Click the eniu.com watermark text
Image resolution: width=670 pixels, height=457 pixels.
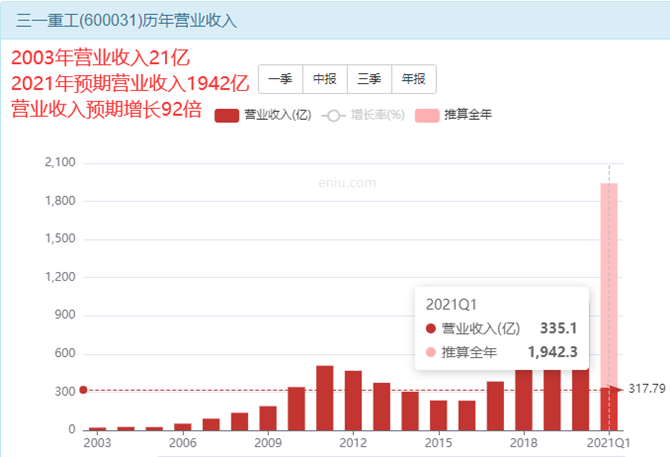click(x=349, y=183)
